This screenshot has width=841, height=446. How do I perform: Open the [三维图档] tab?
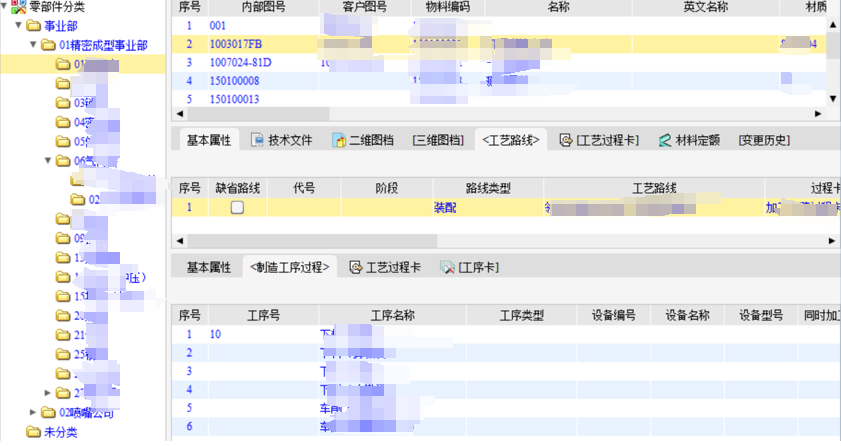click(438, 140)
